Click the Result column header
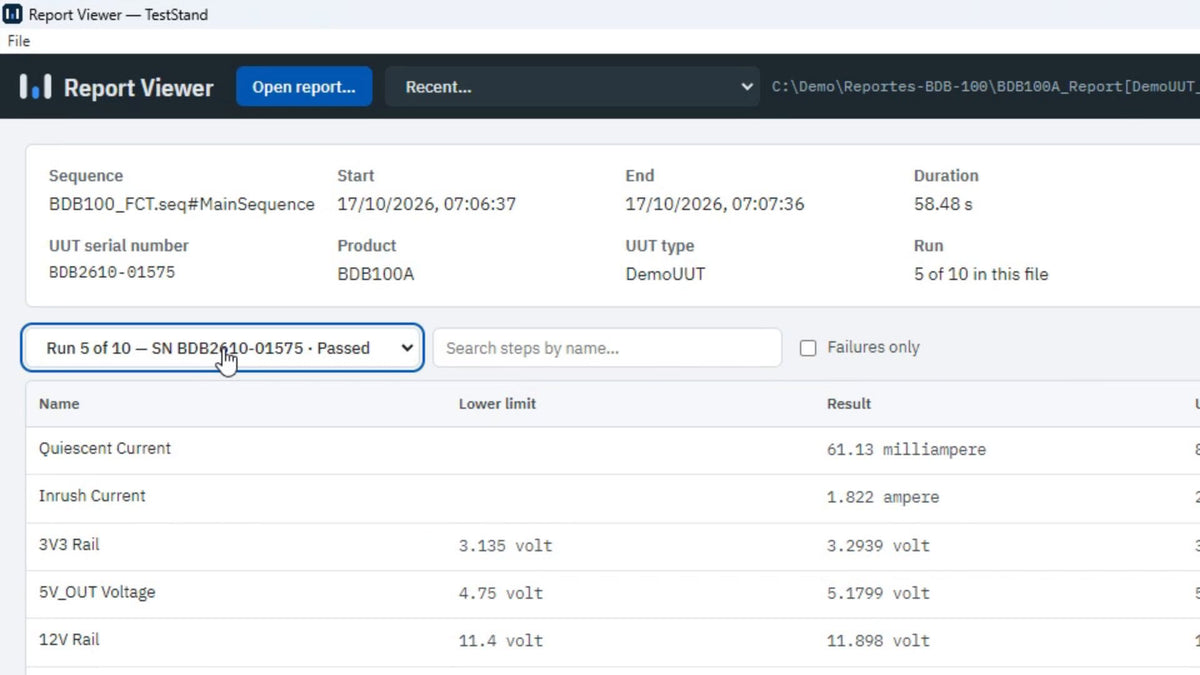Image resolution: width=1200 pixels, height=675 pixels. coord(849,404)
